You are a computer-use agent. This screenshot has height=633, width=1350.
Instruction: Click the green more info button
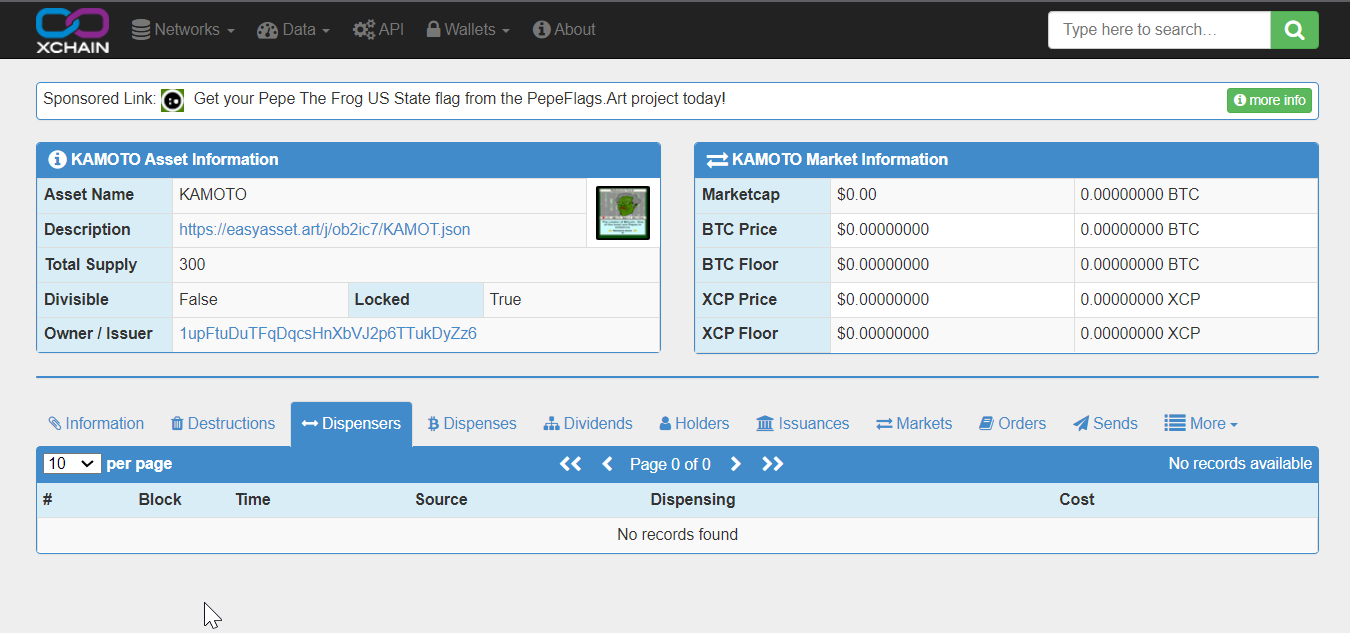[x=1269, y=100]
